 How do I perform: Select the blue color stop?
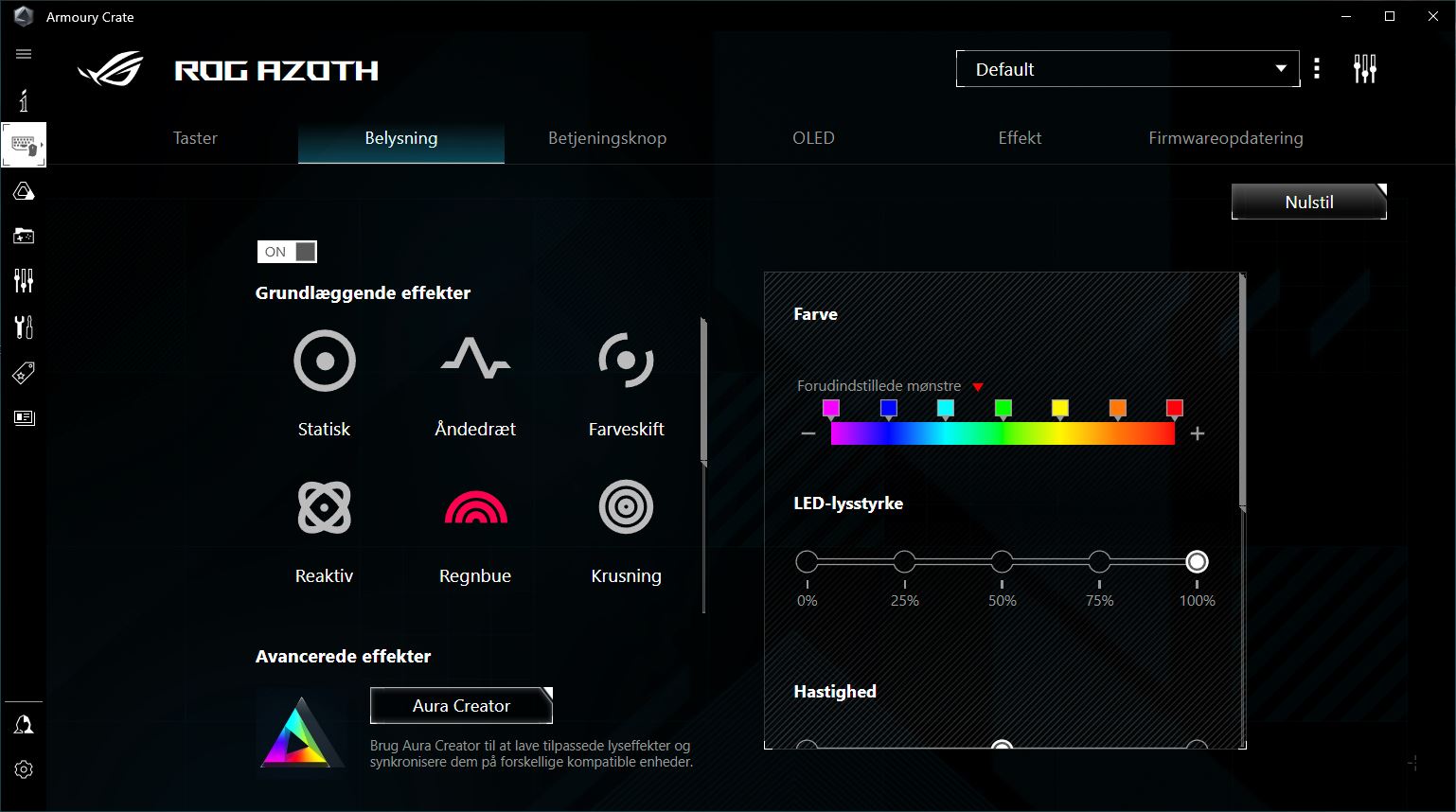coord(888,409)
